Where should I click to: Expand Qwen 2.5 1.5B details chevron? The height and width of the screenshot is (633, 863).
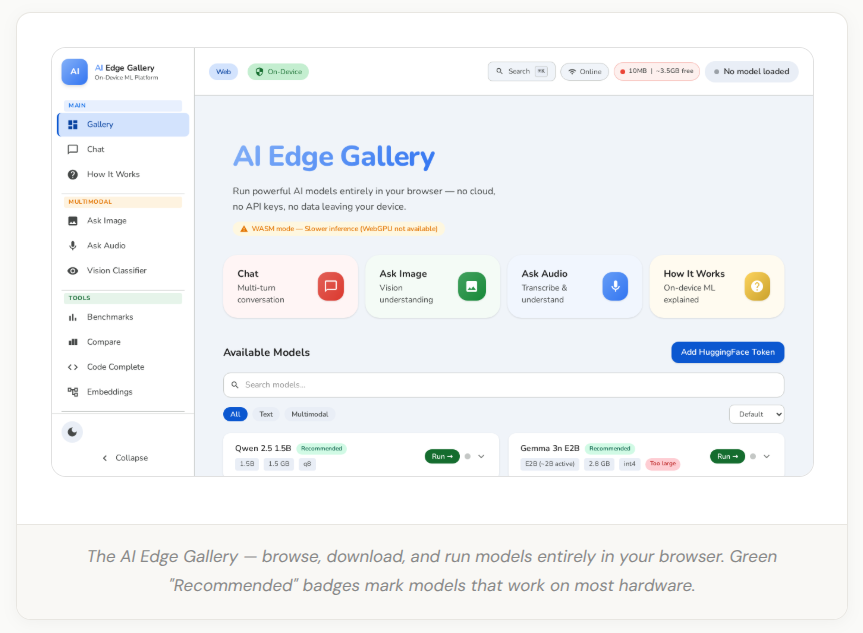[481, 456]
